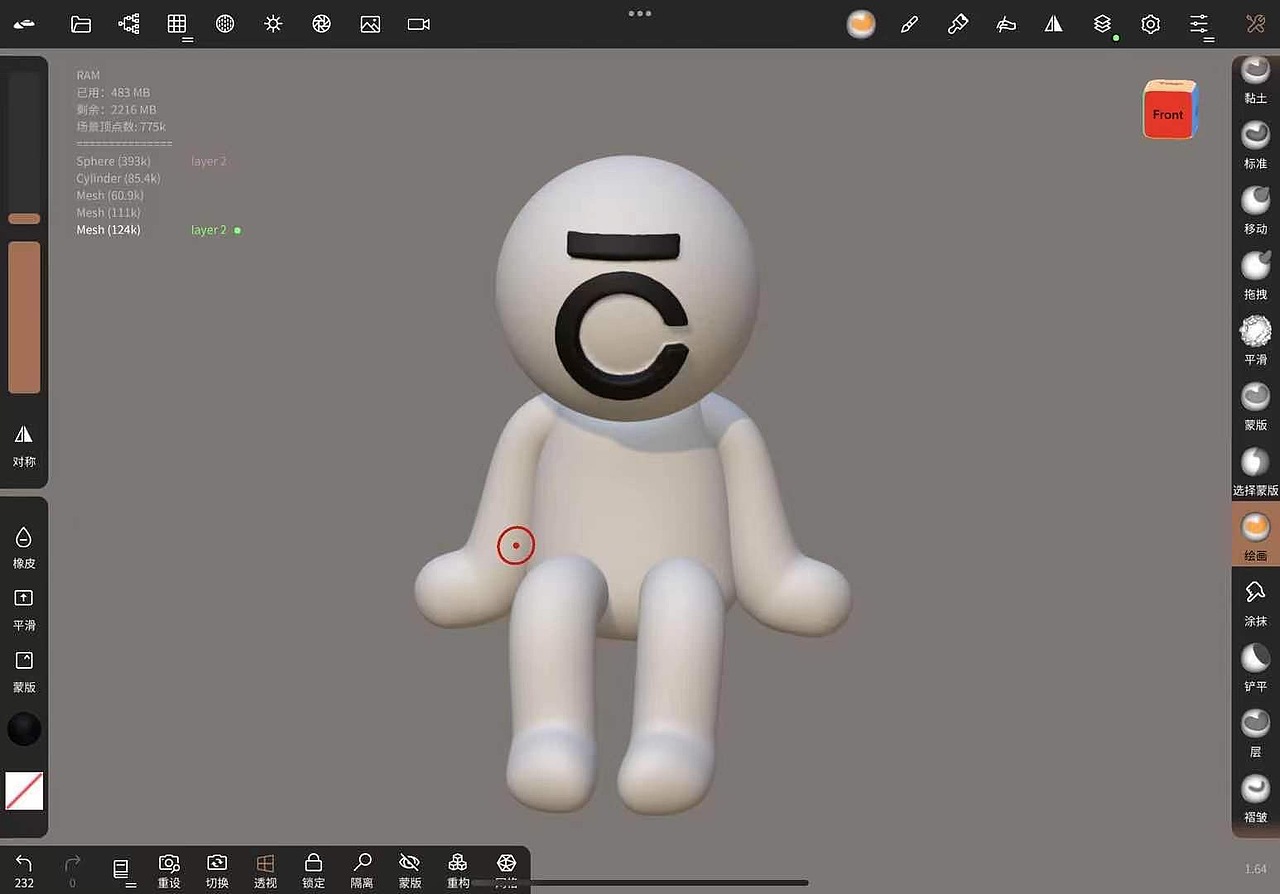
Task: Select the 标准 standard brush
Action: [x=1255, y=145]
